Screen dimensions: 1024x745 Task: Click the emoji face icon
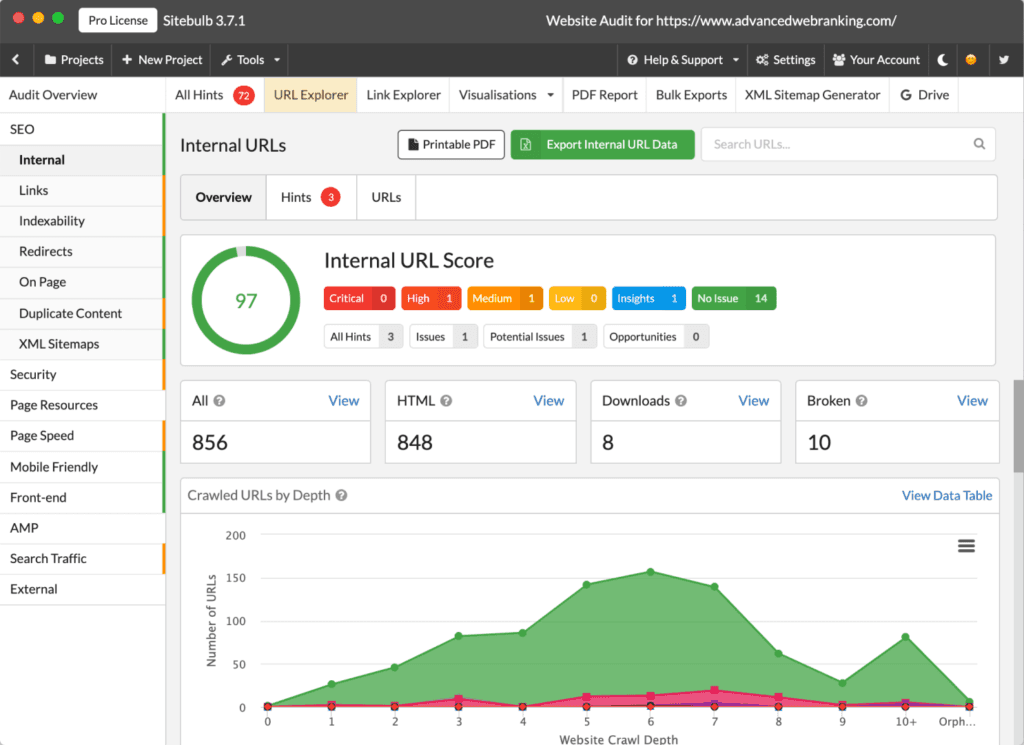pos(971,59)
